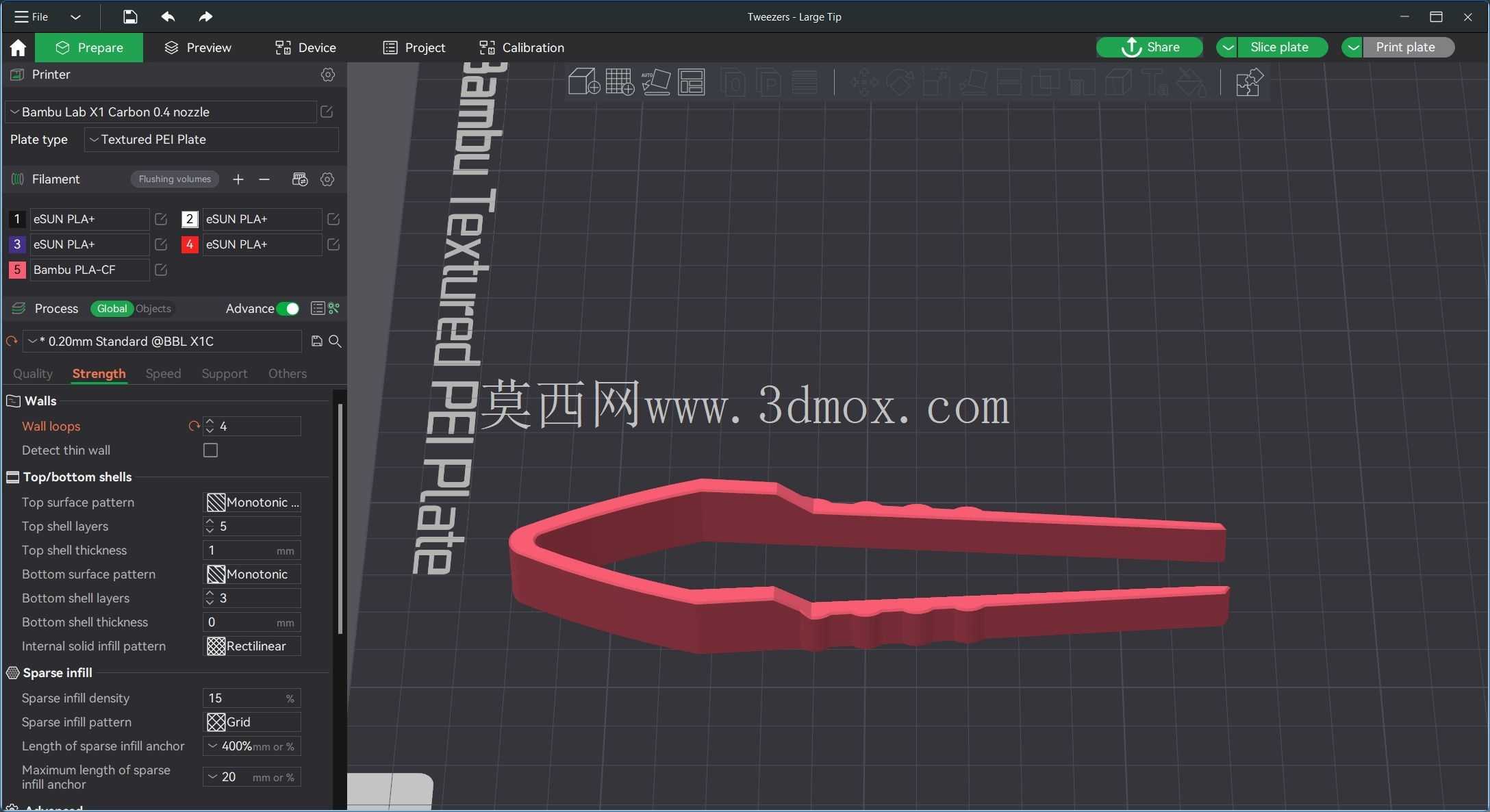This screenshot has height=812, width=1490.
Task: Arrange all objects on the plate
Action: [x=692, y=82]
